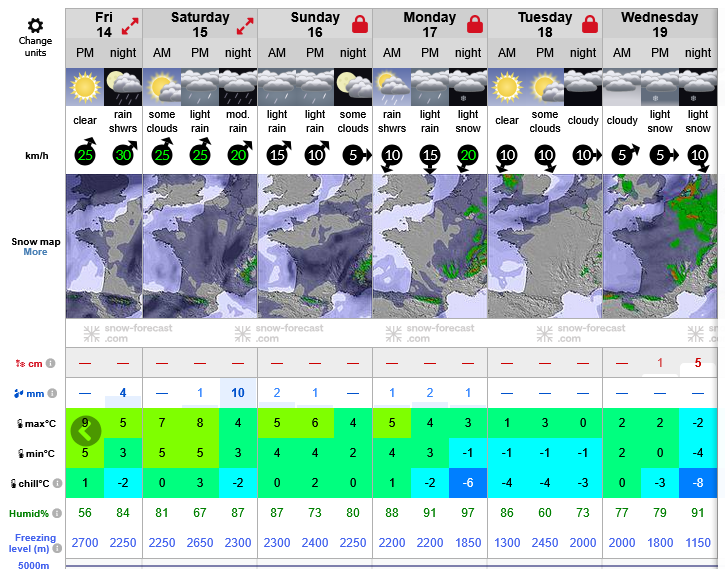This screenshot has width=725, height=569.
Task: Click Monday night light snow icon
Action: [x=468, y=87]
